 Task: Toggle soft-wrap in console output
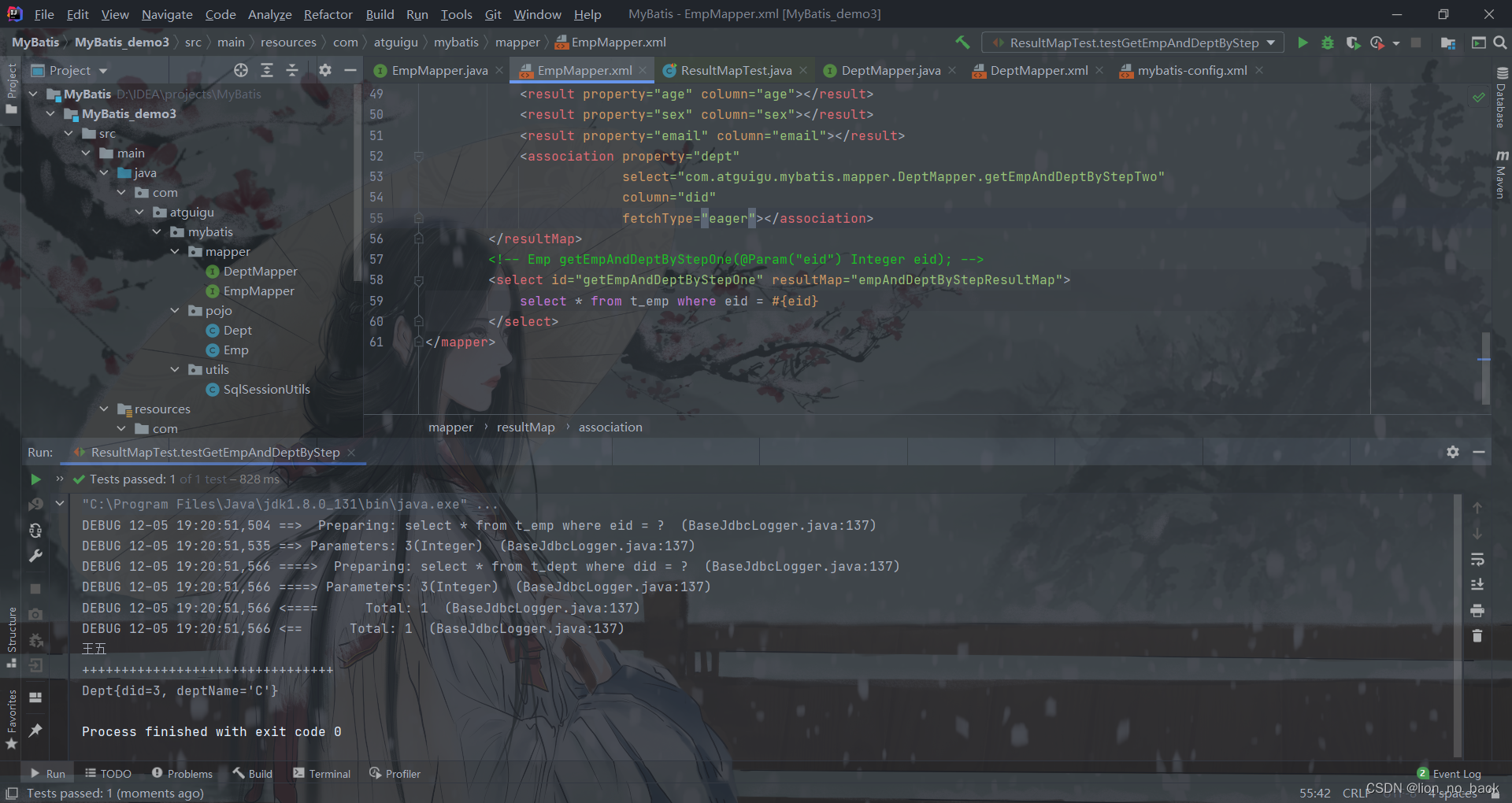coord(1477,559)
